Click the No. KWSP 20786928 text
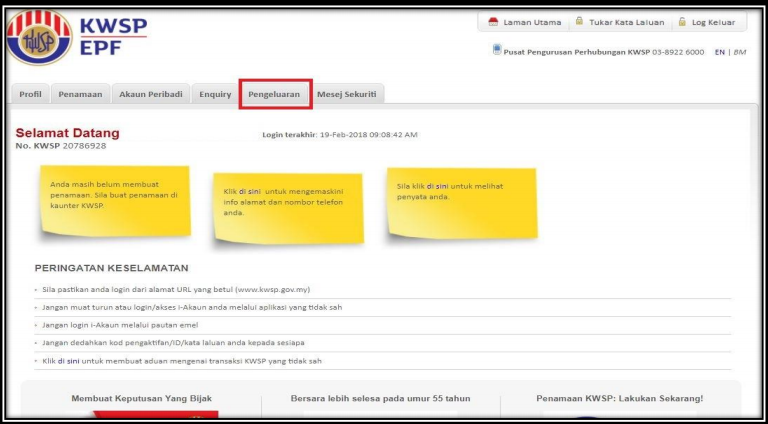Screen dimensions: 768x424 pos(61,146)
